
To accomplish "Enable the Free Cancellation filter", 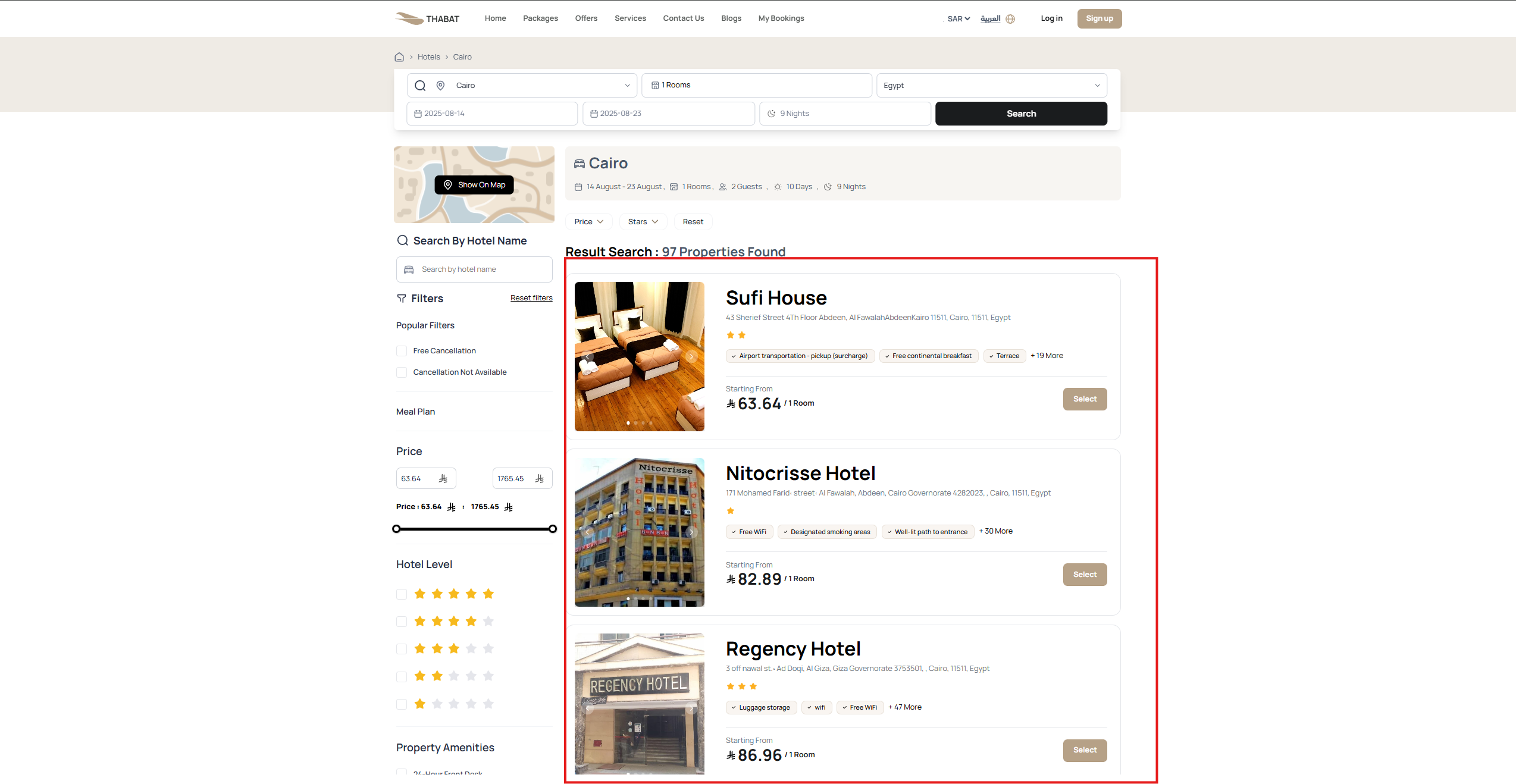I will [402, 351].
